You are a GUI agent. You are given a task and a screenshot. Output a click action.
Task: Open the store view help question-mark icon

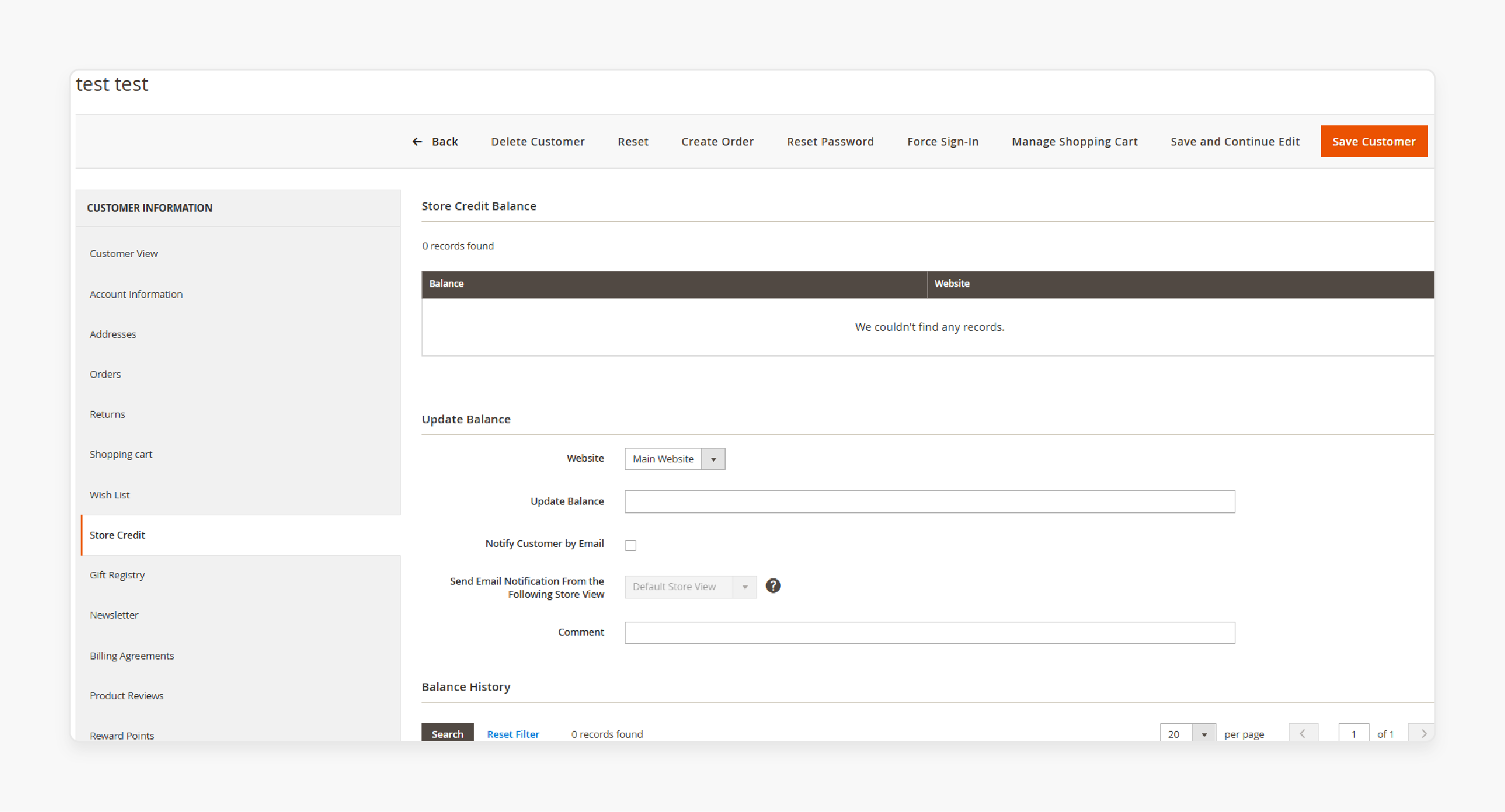773,586
